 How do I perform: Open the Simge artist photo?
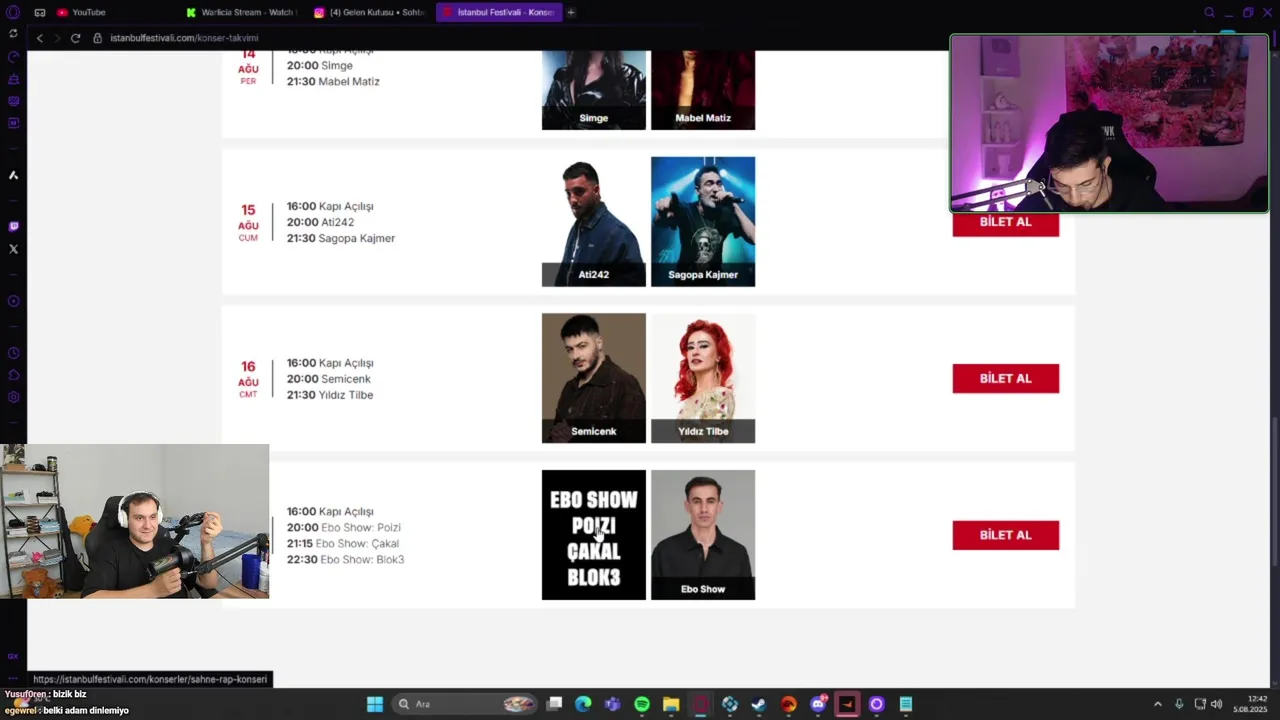[x=594, y=90]
